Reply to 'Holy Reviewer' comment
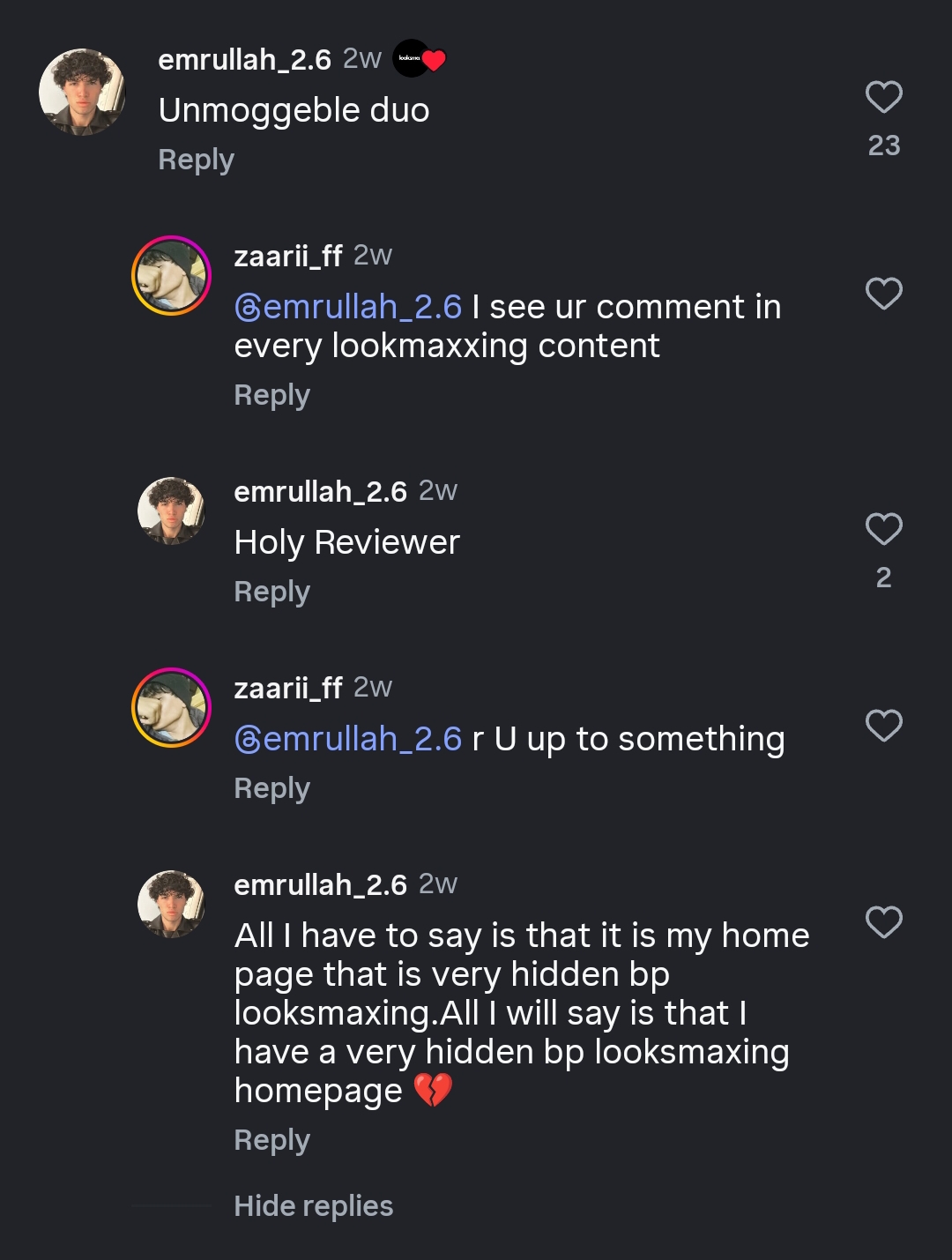952x1260 pixels. pos(271,592)
